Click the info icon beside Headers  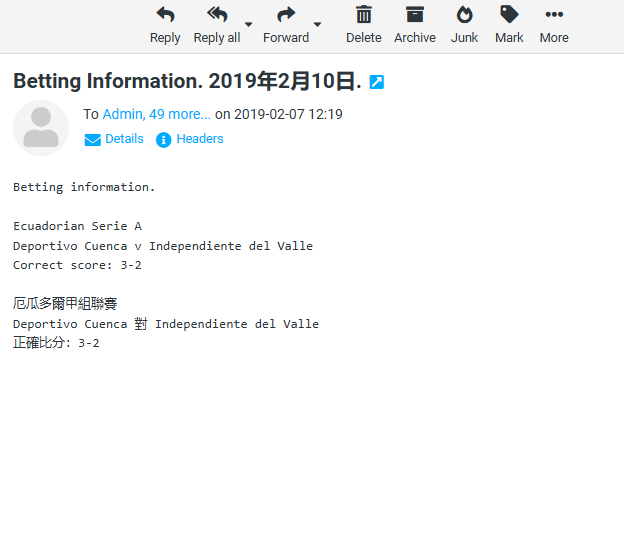pos(164,140)
